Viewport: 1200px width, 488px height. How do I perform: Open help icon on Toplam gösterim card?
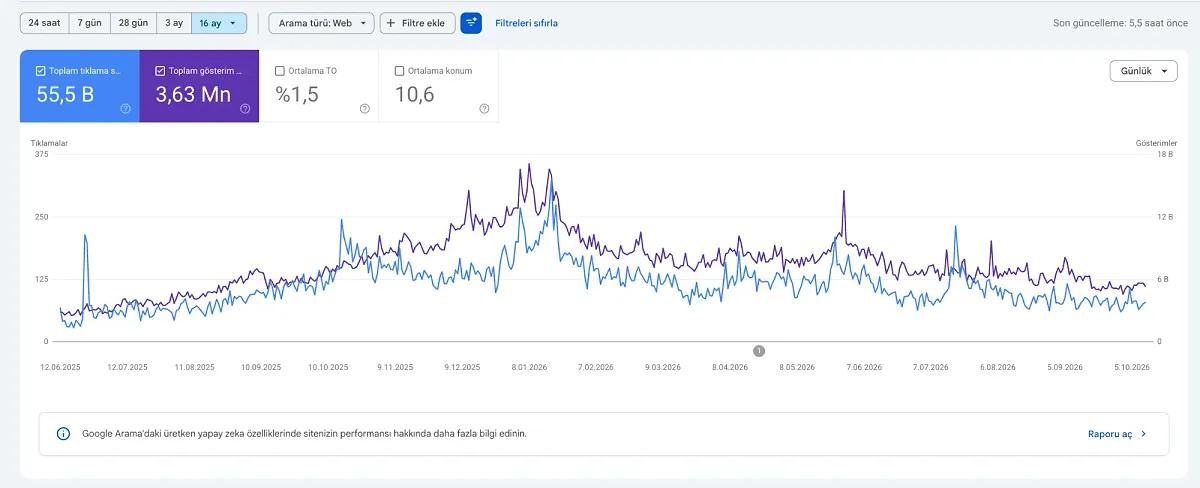click(245, 108)
